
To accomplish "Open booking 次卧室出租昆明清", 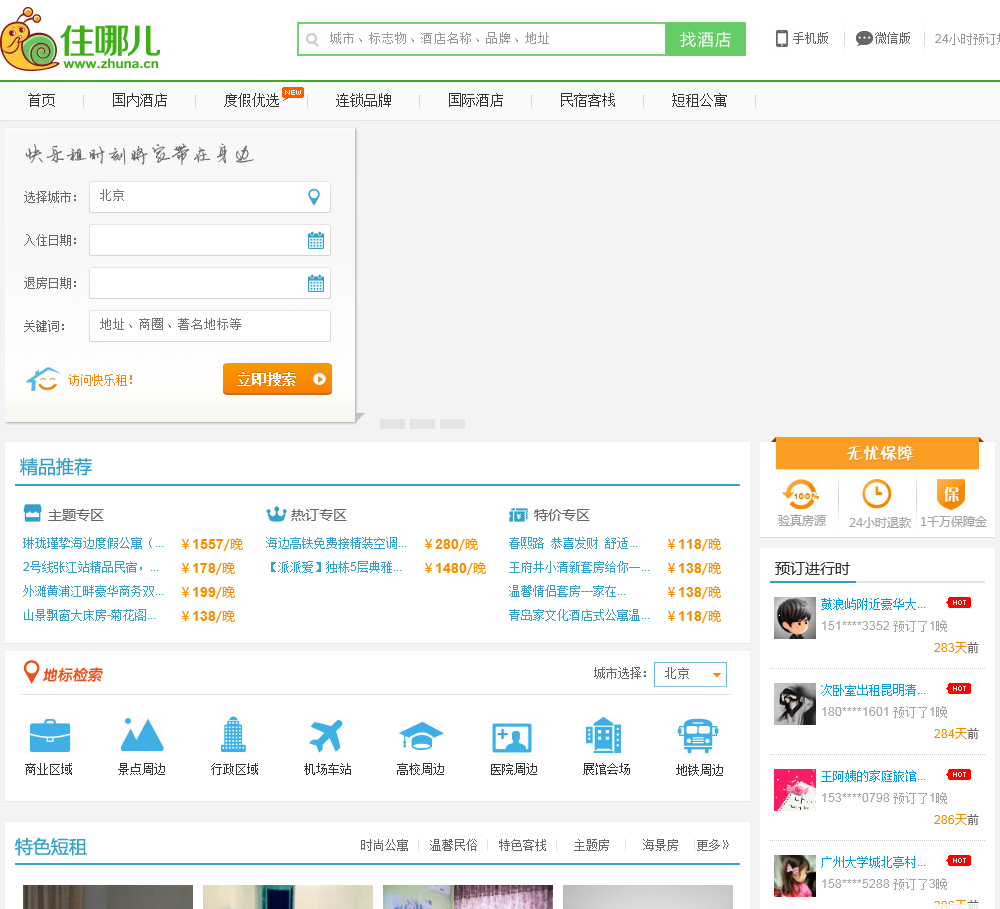I will click(872, 690).
